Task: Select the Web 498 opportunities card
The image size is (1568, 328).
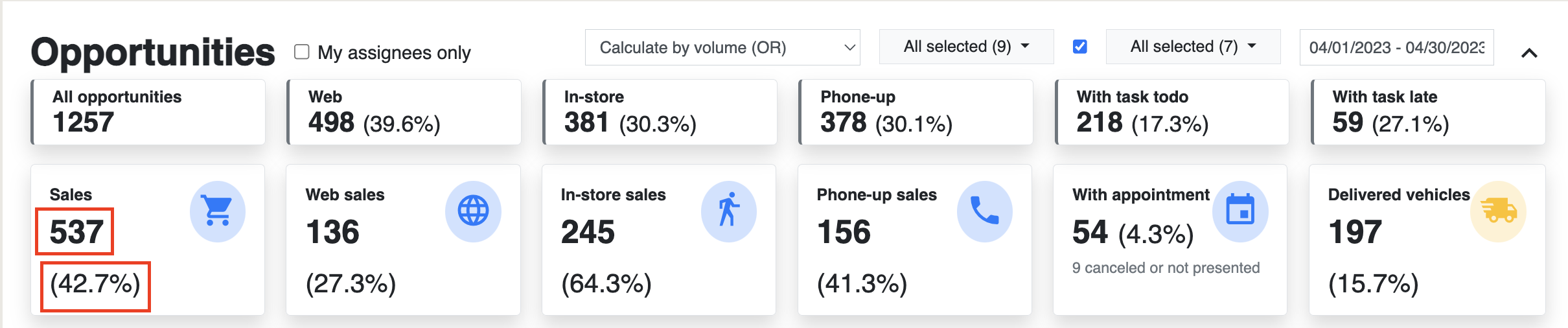Action: (x=404, y=112)
